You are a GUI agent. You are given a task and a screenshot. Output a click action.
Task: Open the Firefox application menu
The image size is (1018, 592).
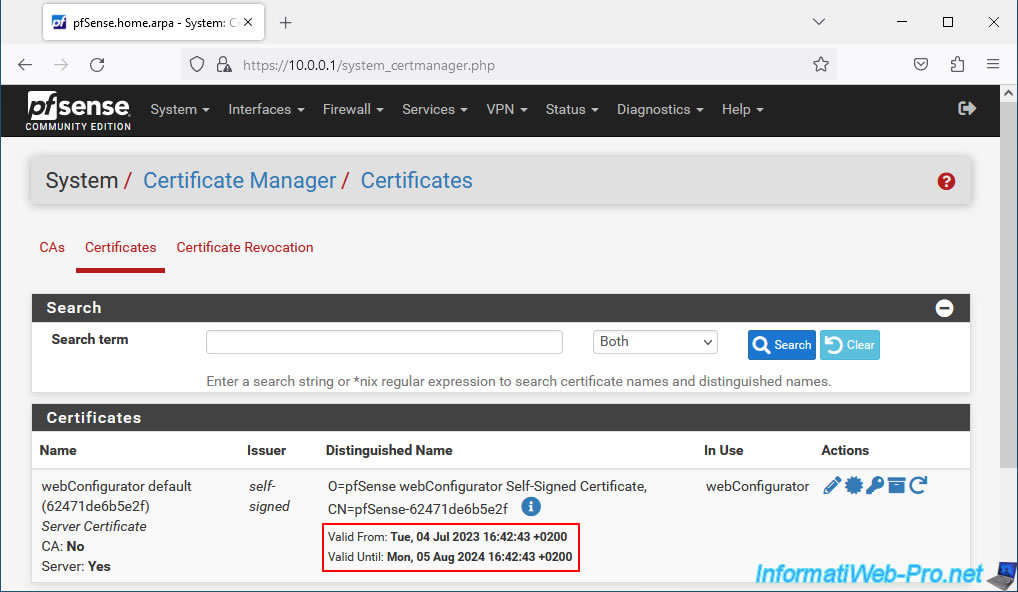[x=993, y=64]
